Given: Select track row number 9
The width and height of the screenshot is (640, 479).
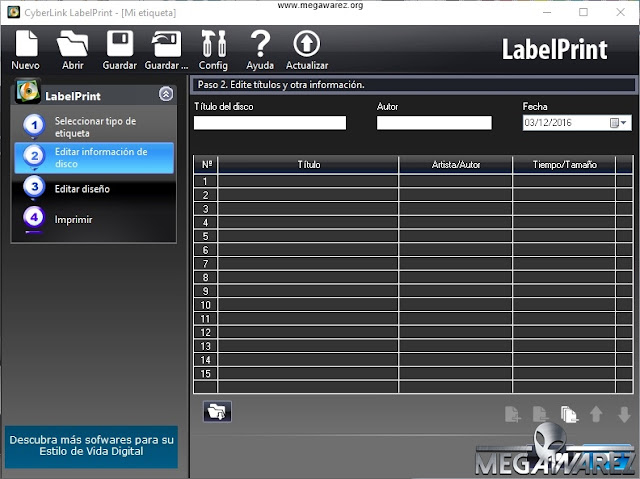Looking at the screenshot, I should point(206,291).
